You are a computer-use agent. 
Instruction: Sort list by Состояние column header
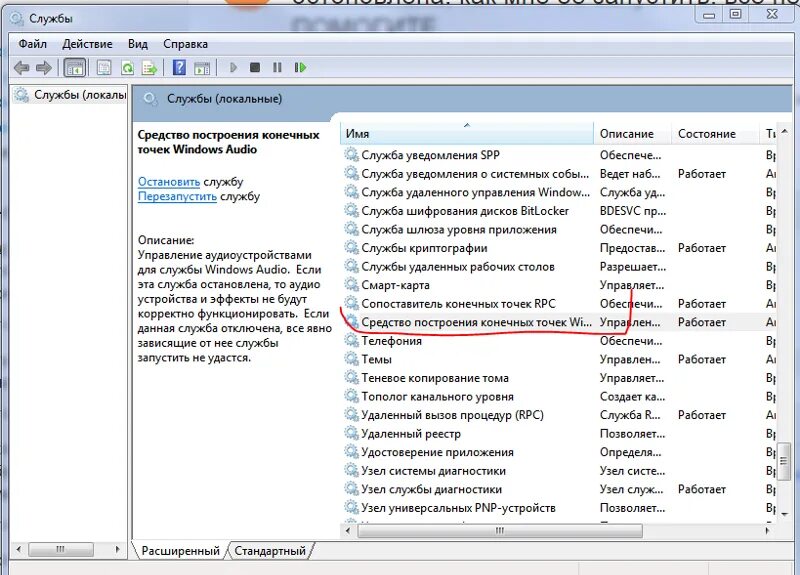[x=715, y=134]
